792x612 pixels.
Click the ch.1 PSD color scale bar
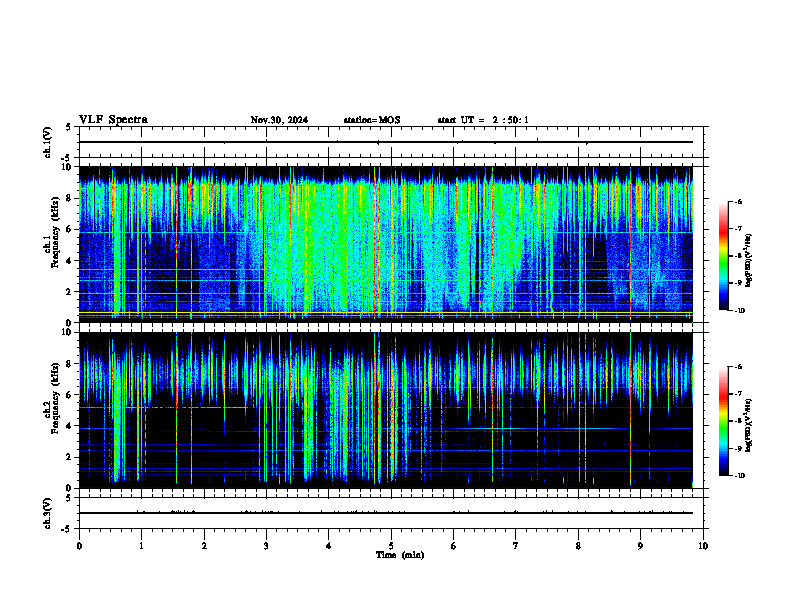pos(724,256)
